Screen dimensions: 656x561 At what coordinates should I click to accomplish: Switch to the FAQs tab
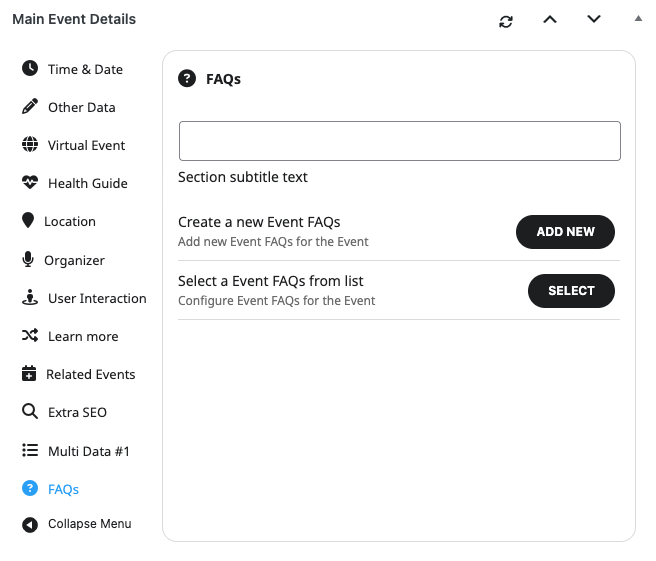(x=63, y=489)
